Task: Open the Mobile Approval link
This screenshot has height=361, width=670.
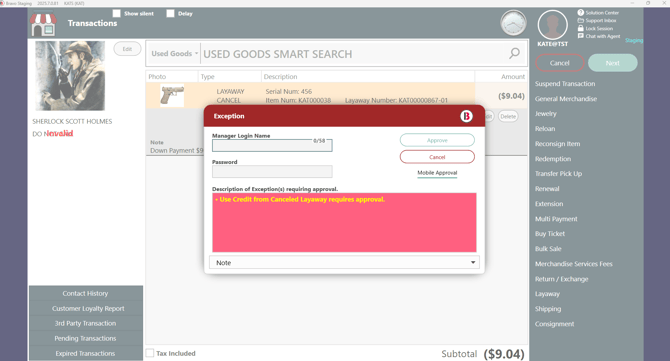Action: click(x=437, y=173)
